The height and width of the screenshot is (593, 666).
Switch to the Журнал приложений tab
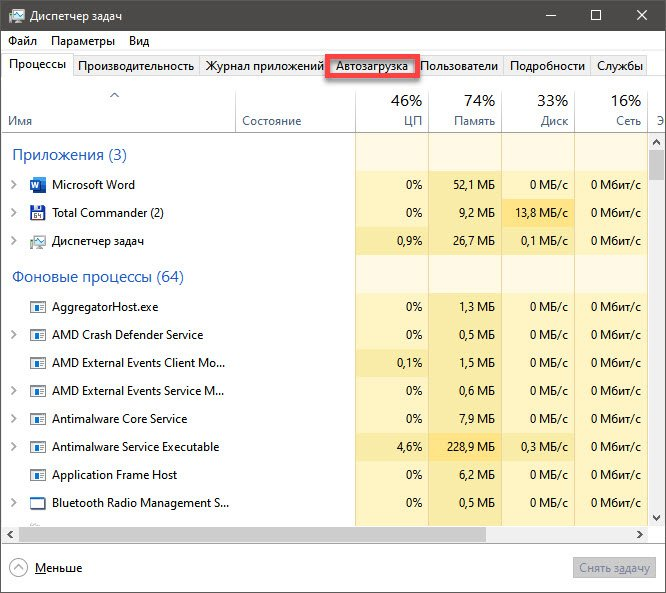click(264, 66)
